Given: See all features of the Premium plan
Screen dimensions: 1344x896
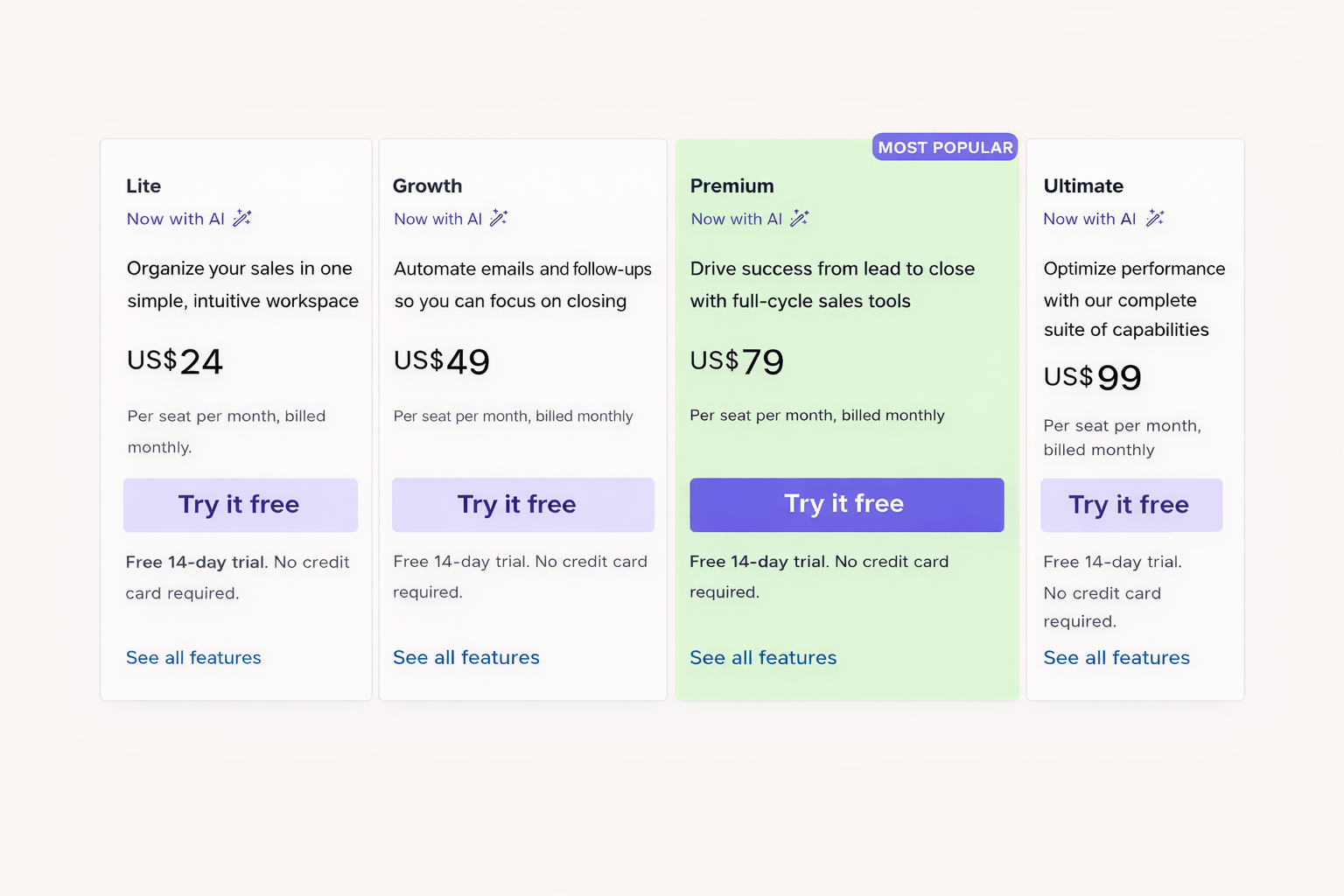Looking at the screenshot, I should [x=762, y=657].
